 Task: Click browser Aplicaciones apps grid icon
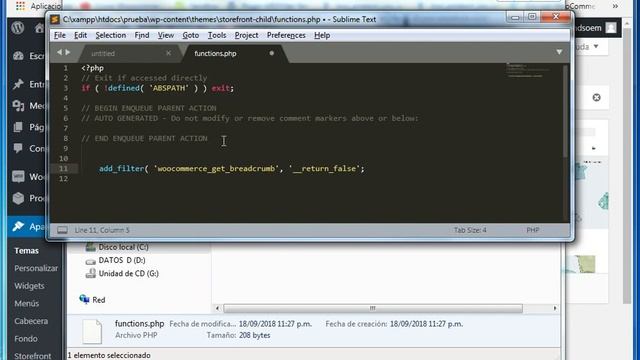click(20, 6)
